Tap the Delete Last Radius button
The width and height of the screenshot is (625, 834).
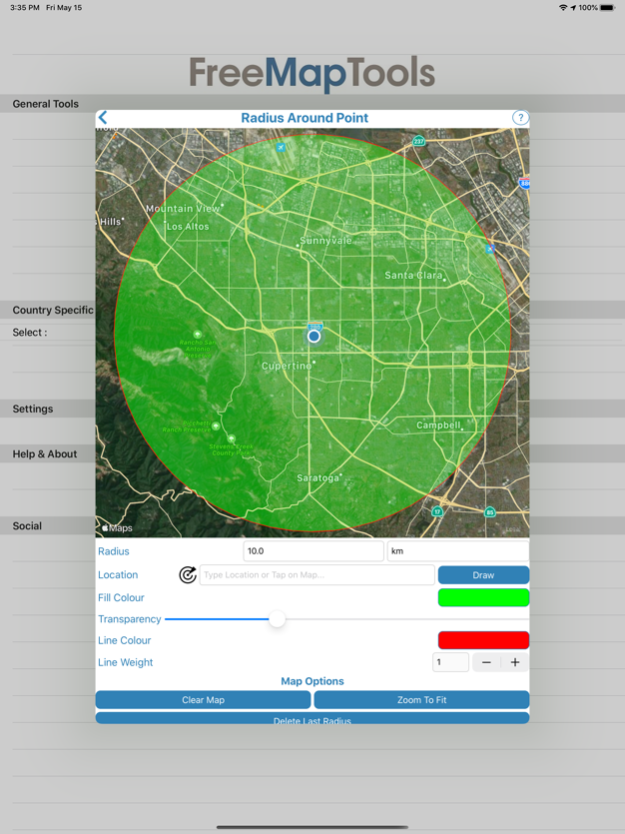pos(312,718)
